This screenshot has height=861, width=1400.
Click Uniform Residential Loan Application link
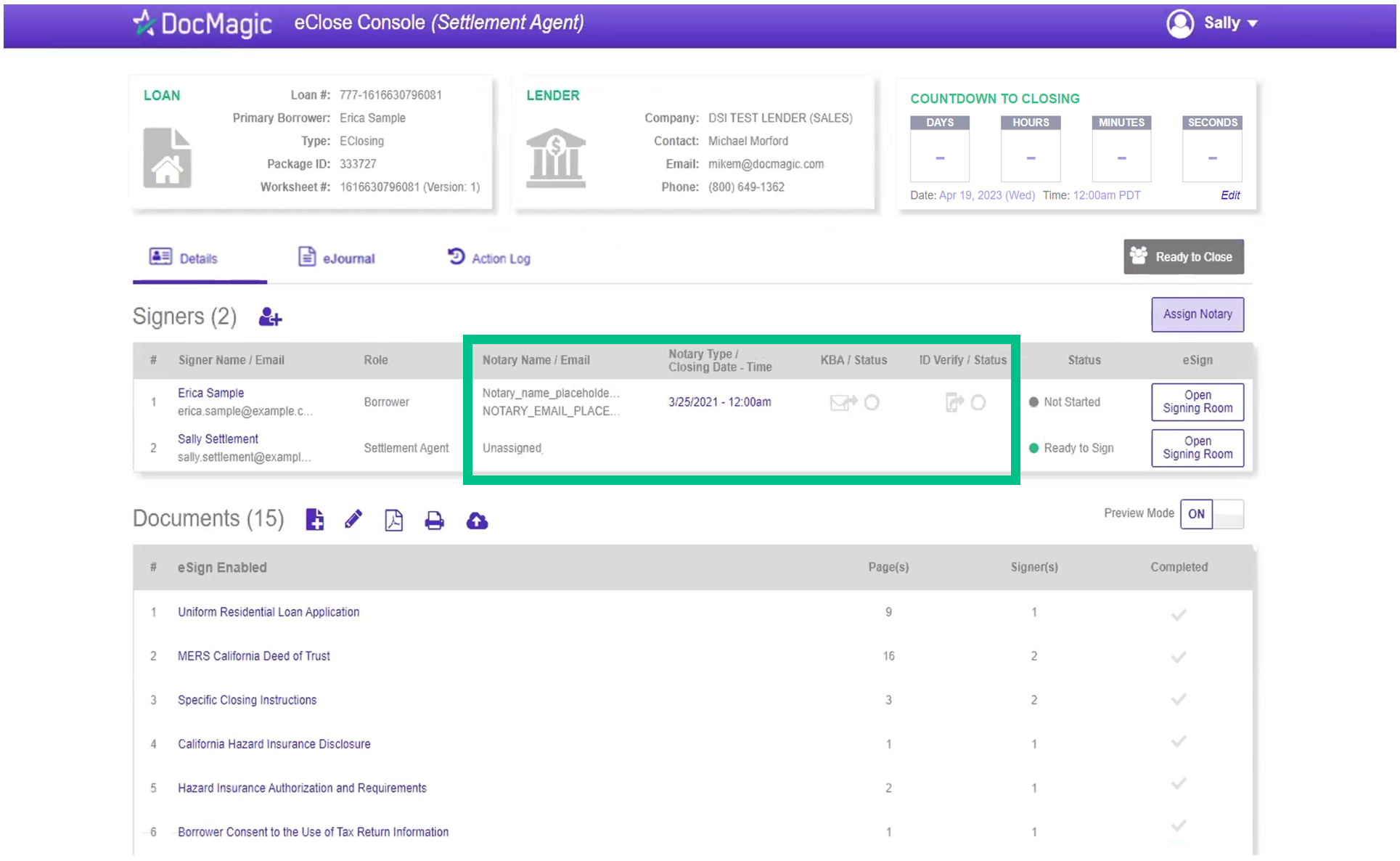[269, 611]
